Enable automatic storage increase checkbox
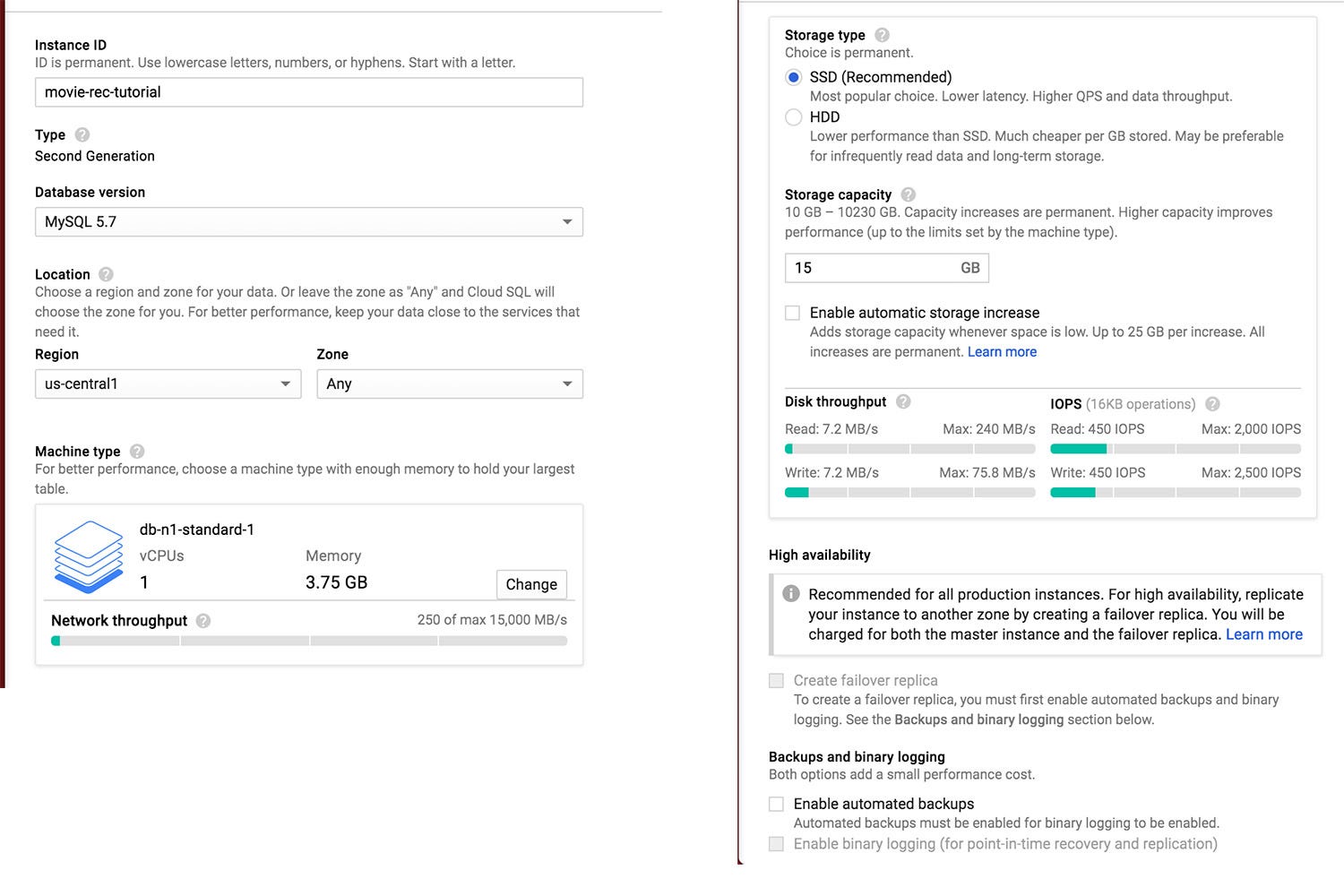 tap(792, 313)
